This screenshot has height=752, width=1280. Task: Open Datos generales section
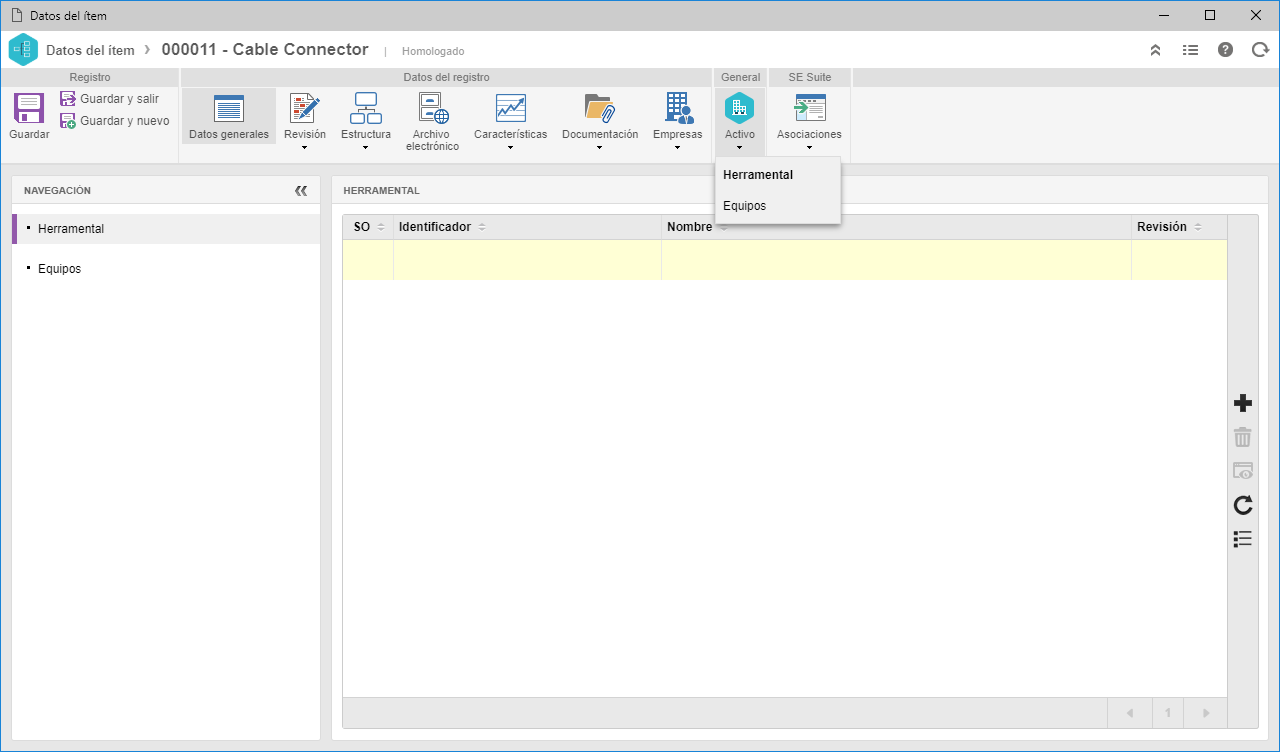click(229, 117)
